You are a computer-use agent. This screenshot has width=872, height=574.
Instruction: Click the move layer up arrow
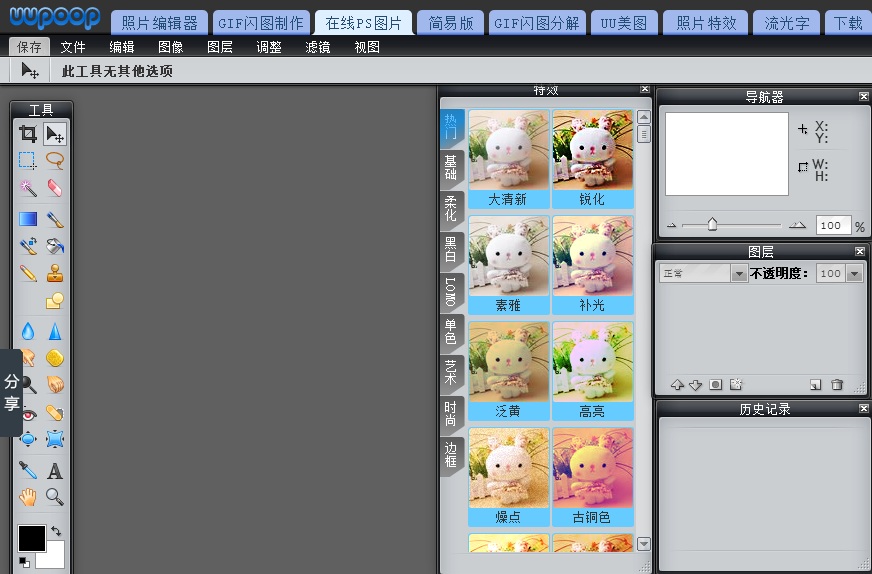tap(677, 384)
